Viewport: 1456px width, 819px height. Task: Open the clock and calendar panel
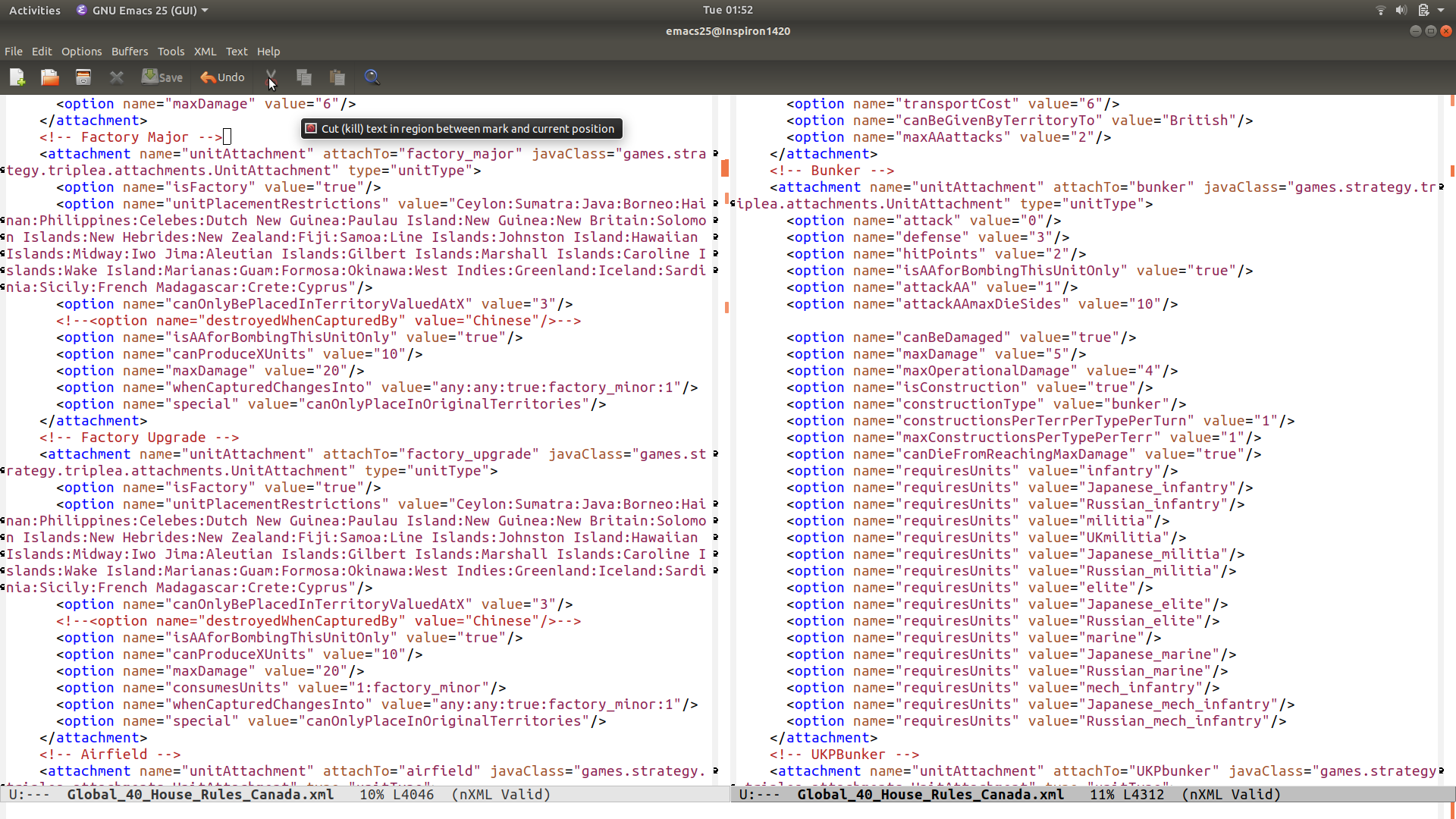point(727,10)
